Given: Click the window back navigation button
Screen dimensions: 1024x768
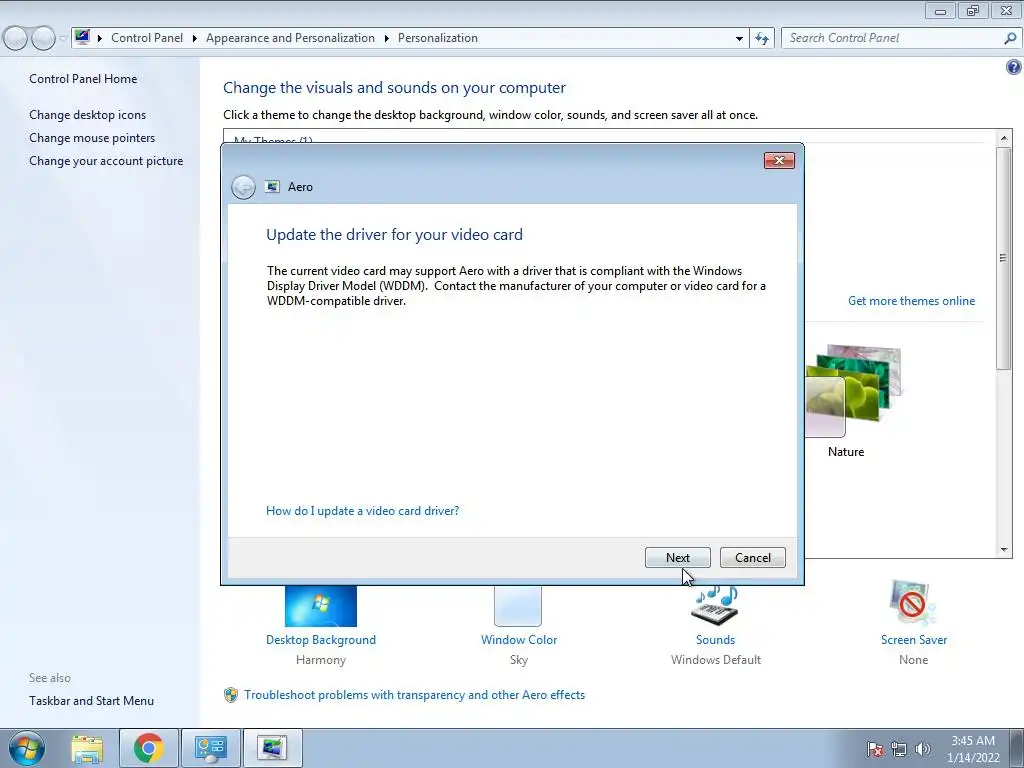Looking at the screenshot, I should pos(16,39).
